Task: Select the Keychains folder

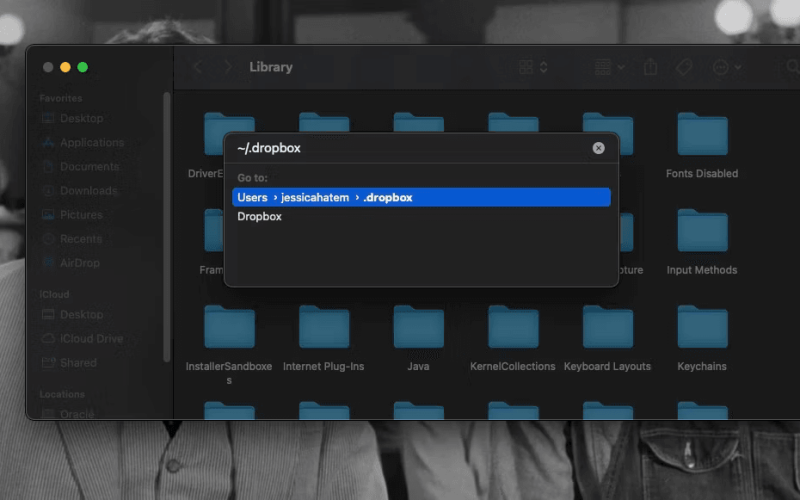Action: 702,338
